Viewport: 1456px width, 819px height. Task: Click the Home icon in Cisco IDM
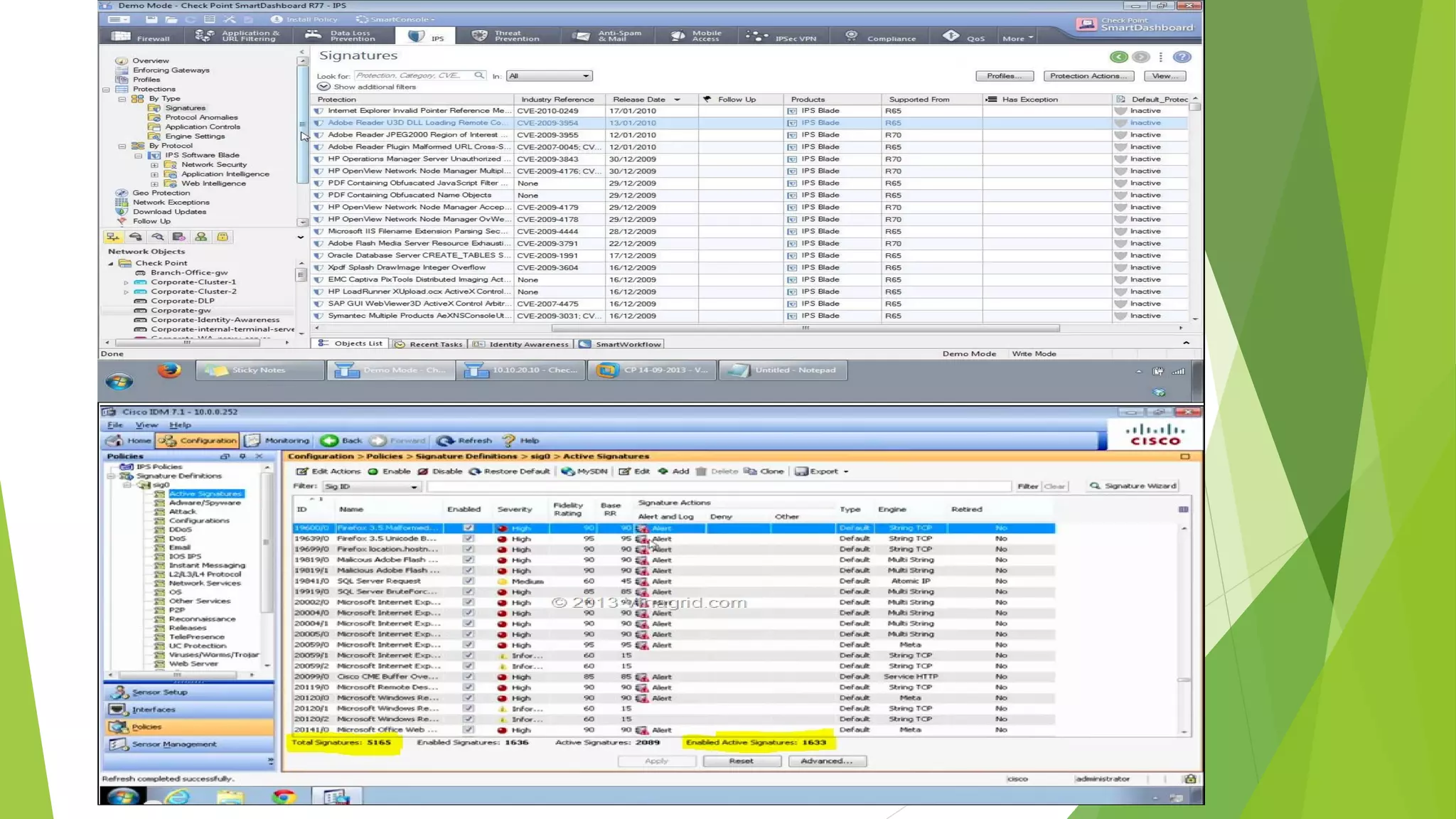coord(115,441)
